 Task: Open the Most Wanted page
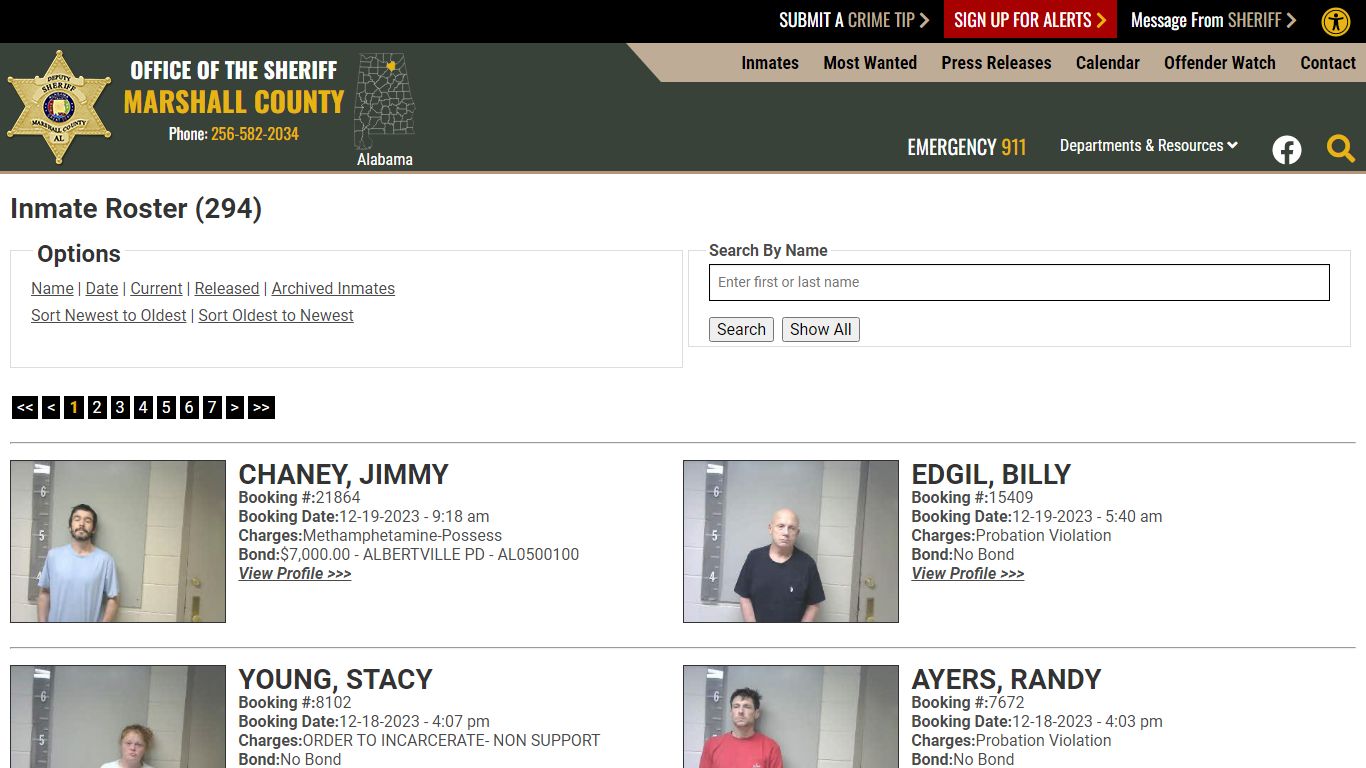tap(870, 62)
